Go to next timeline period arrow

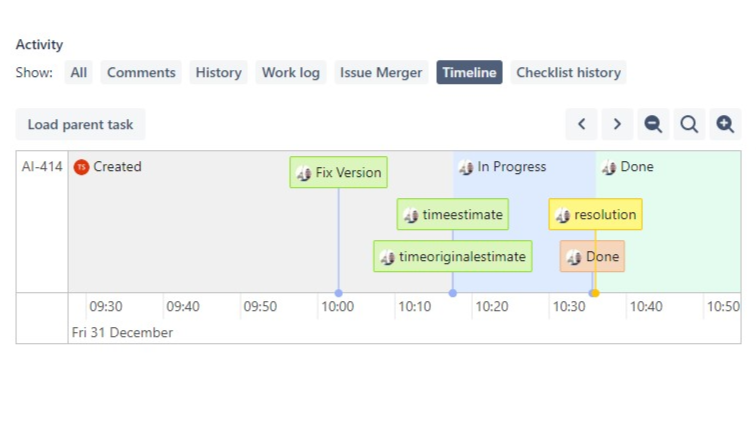617,124
